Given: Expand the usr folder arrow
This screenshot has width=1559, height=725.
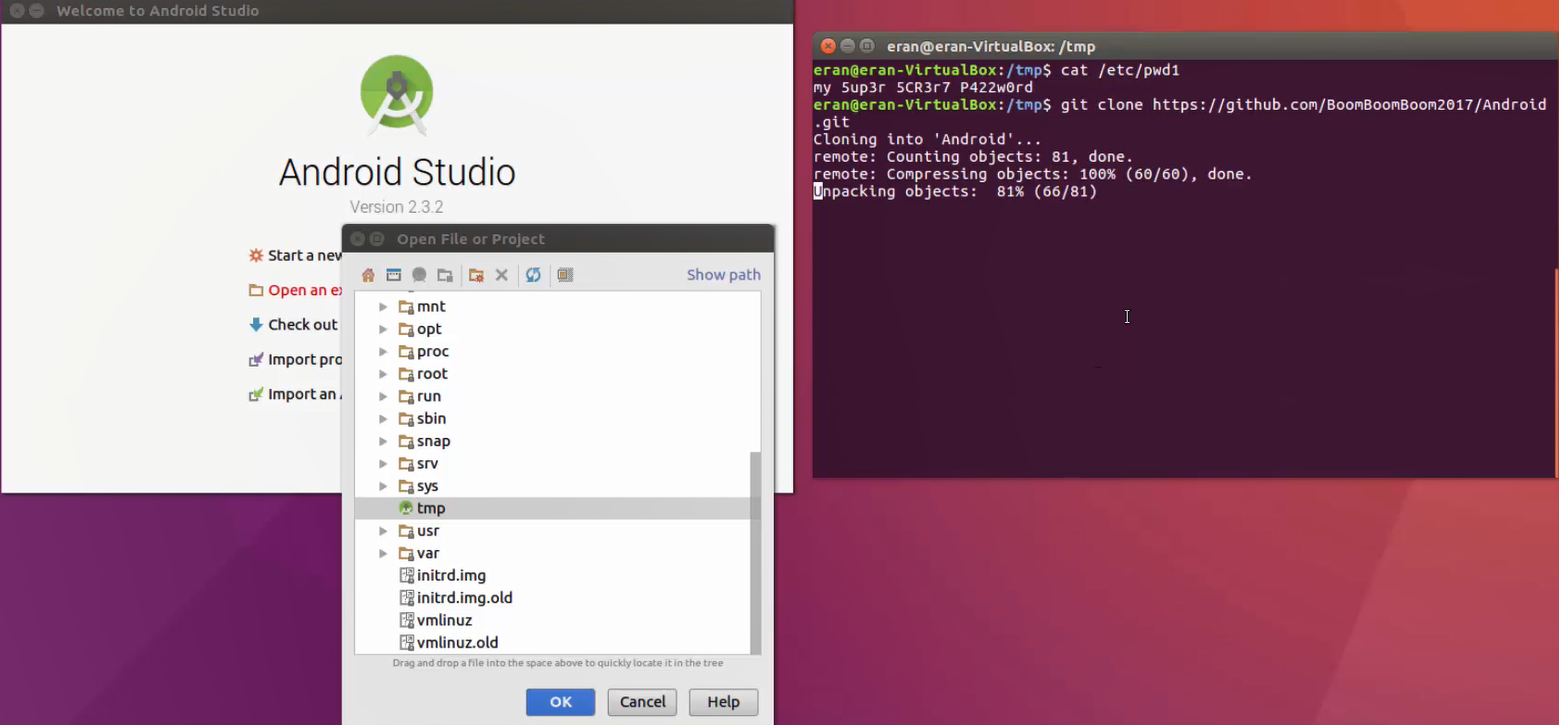Looking at the screenshot, I should coord(383,531).
